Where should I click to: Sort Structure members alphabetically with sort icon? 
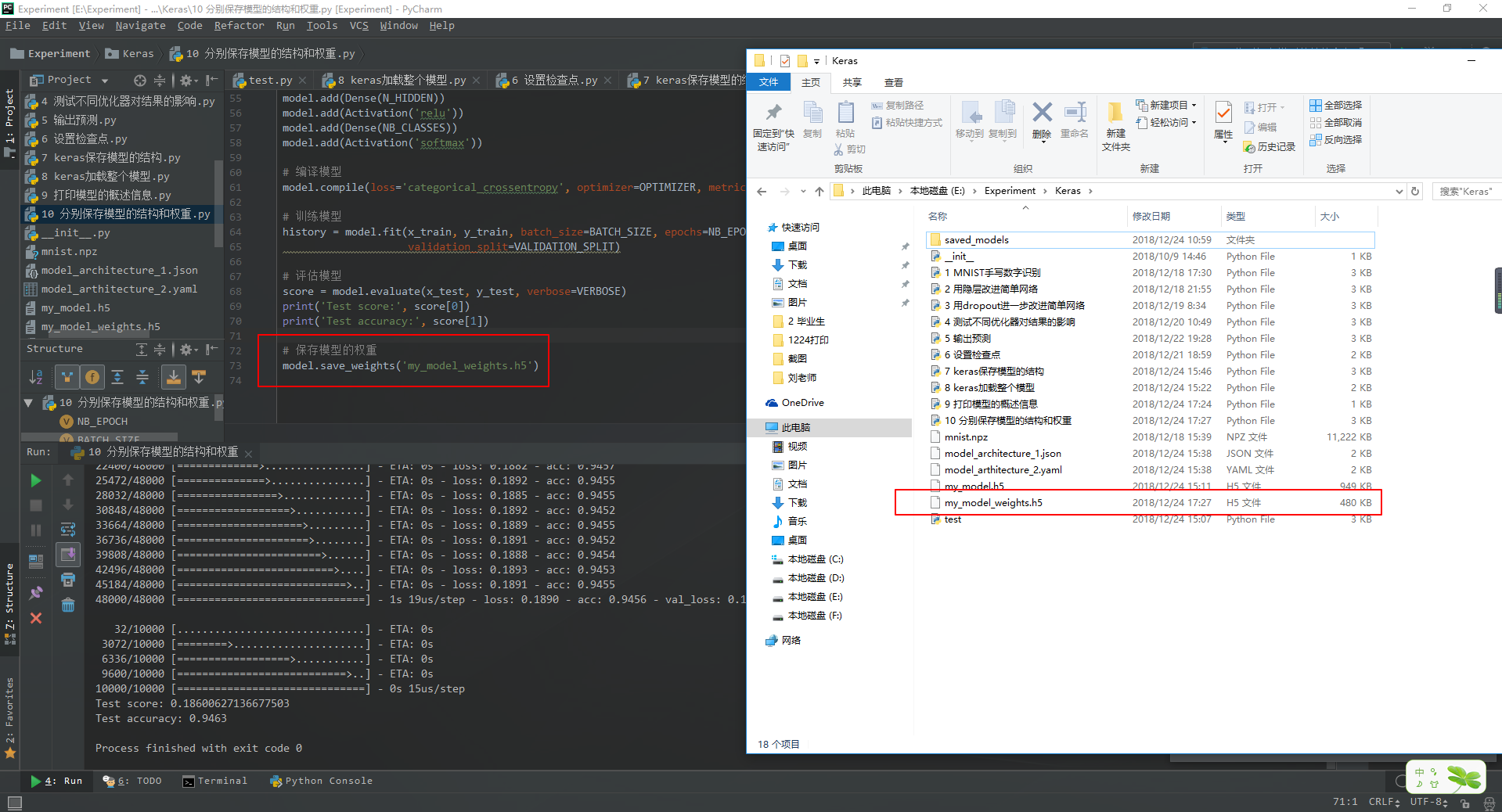pos(36,377)
